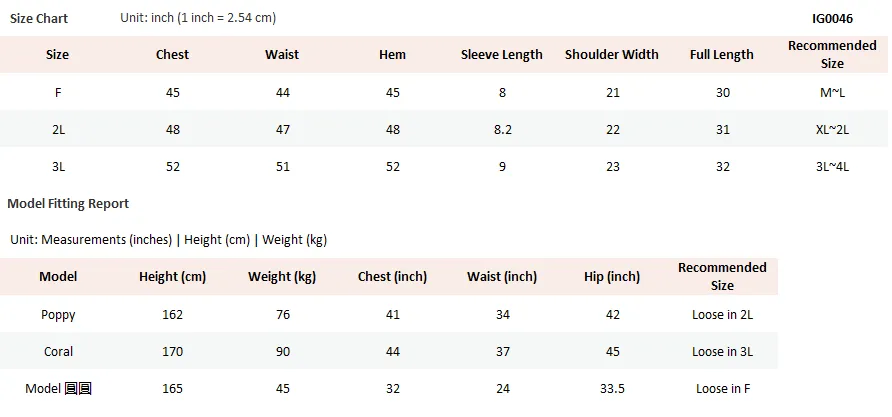Click the Sleeve Length column header
The width and height of the screenshot is (892, 417).
(x=502, y=55)
